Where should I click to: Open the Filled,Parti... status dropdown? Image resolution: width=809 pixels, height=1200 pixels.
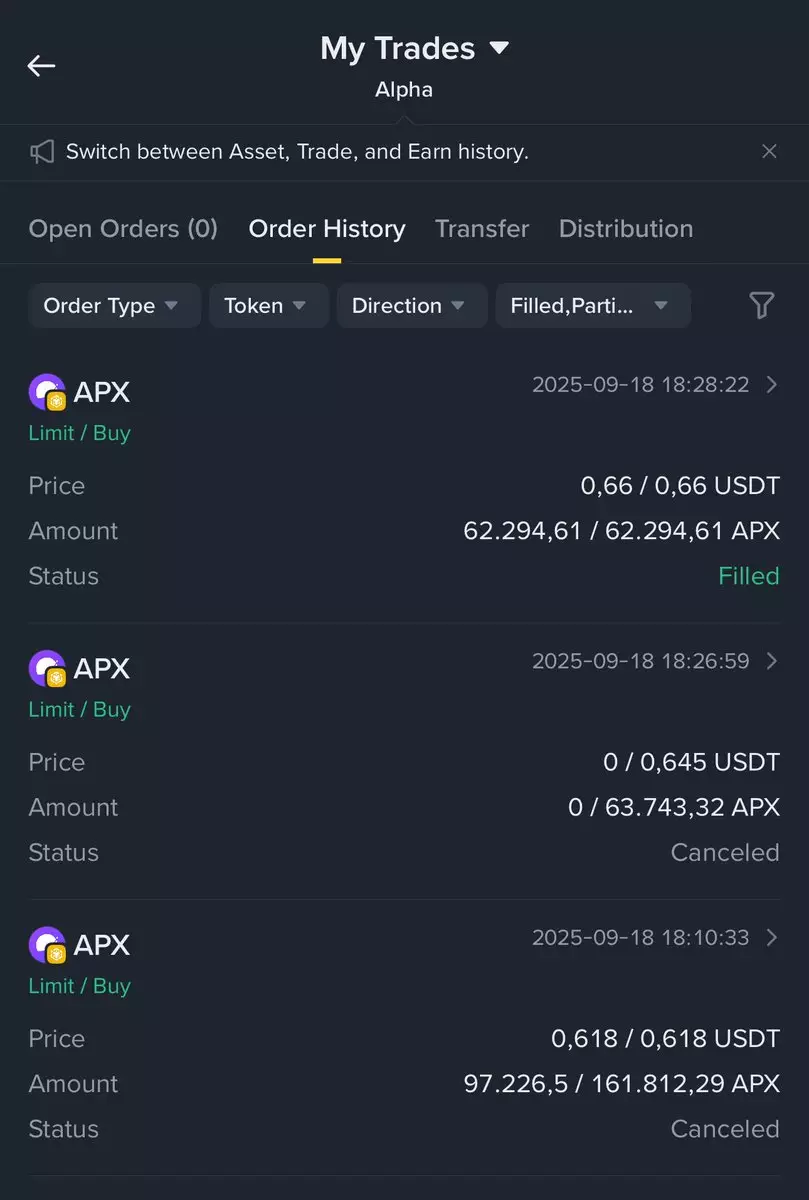click(x=593, y=306)
